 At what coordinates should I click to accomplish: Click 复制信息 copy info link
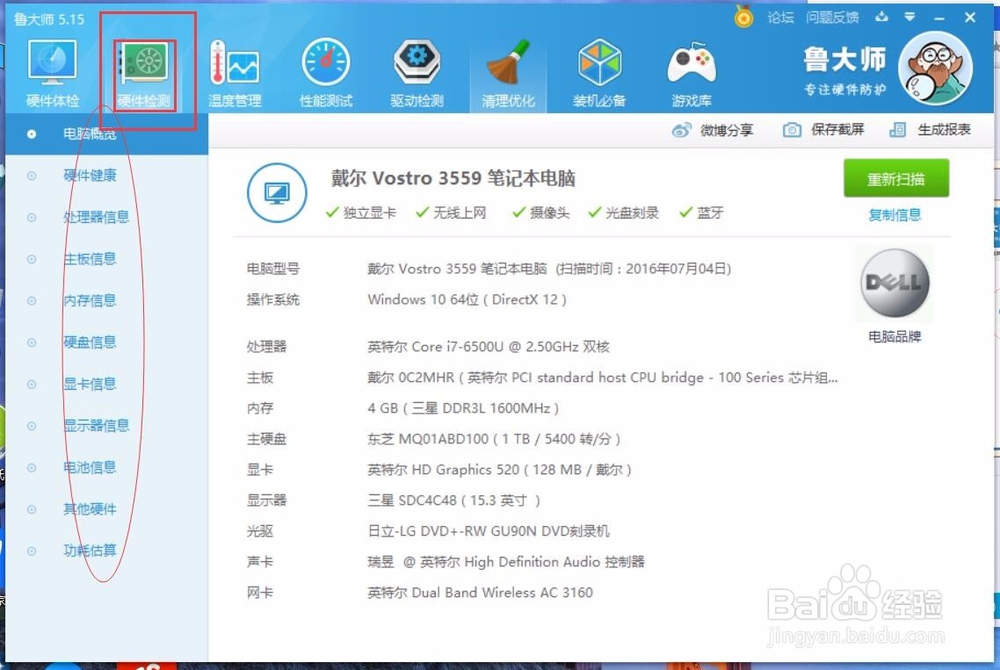click(895, 215)
